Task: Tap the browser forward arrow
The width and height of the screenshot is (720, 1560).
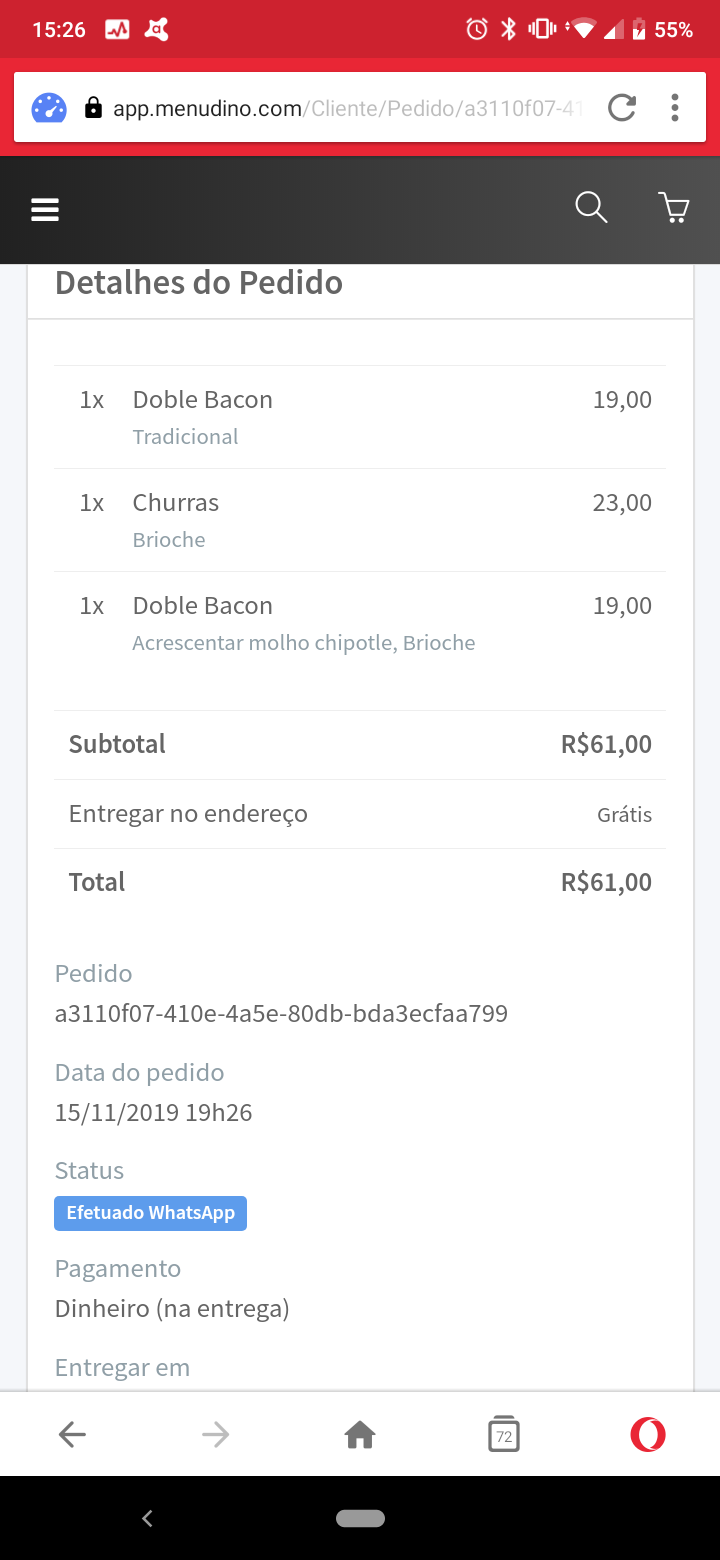Action: pos(215,1435)
